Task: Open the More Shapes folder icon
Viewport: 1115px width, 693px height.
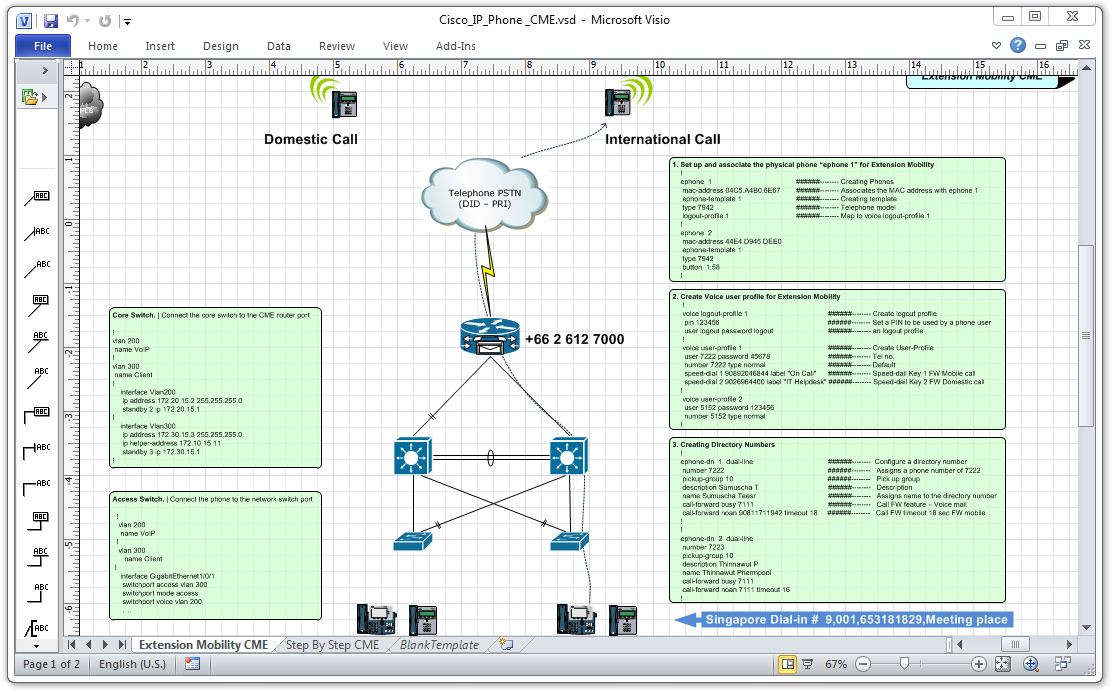Action: point(29,97)
